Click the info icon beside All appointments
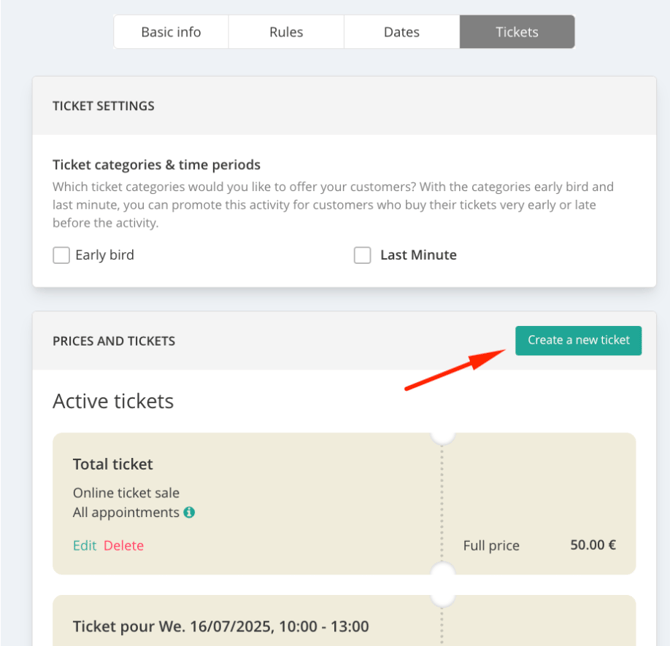The height and width of the screenshot is (646, 670). point(189,512)
